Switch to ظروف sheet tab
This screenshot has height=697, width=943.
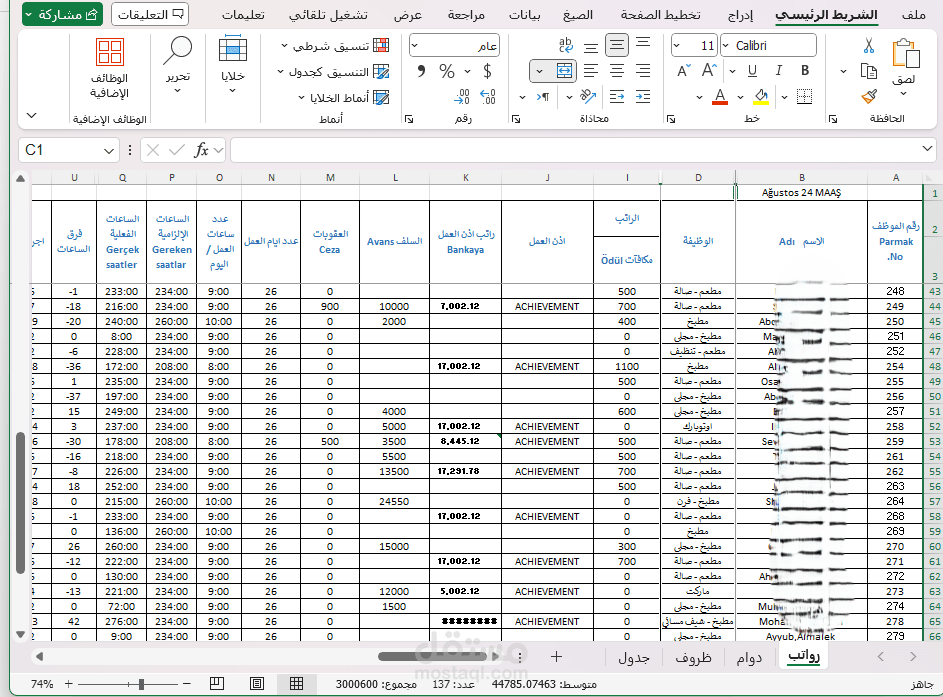(x=693, y=657)
